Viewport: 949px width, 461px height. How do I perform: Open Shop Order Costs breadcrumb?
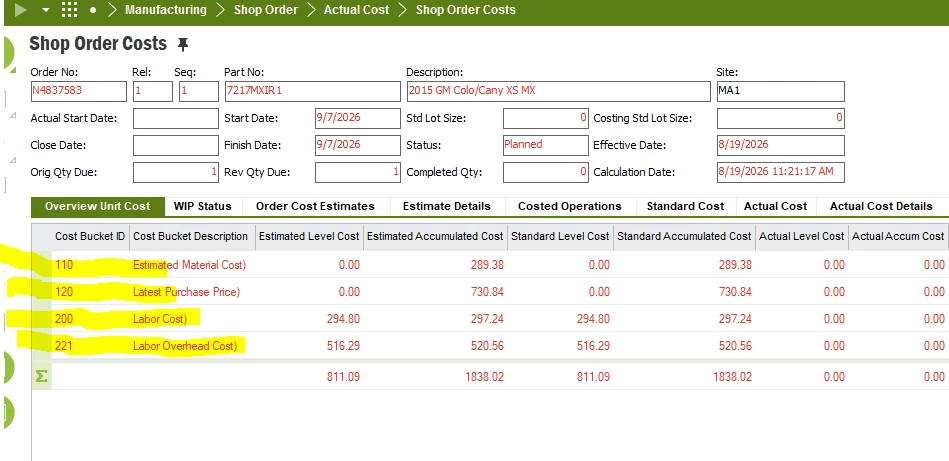pyautogui.click(x=465, y=10)
